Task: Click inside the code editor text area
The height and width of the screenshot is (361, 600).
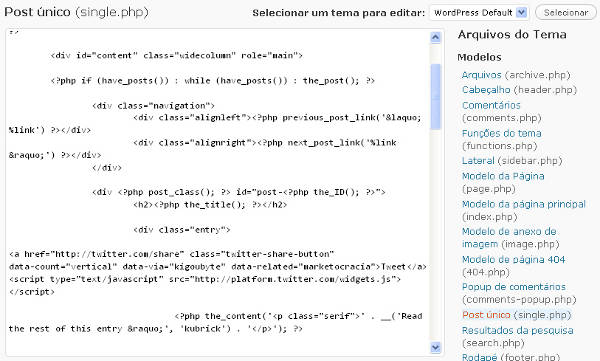Action: tap(217, 191)
